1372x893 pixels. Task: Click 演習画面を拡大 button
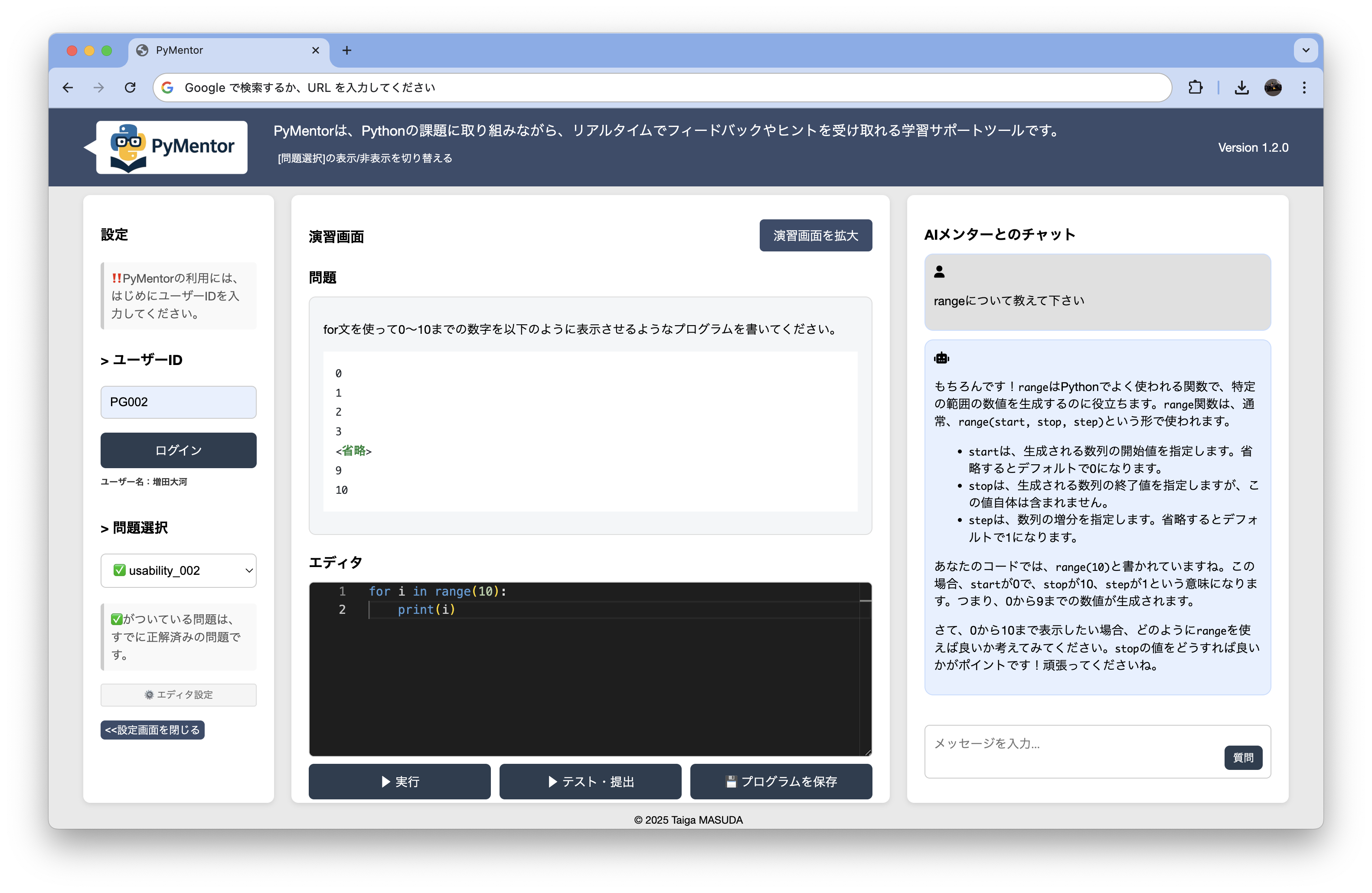(x=816, y=236)
